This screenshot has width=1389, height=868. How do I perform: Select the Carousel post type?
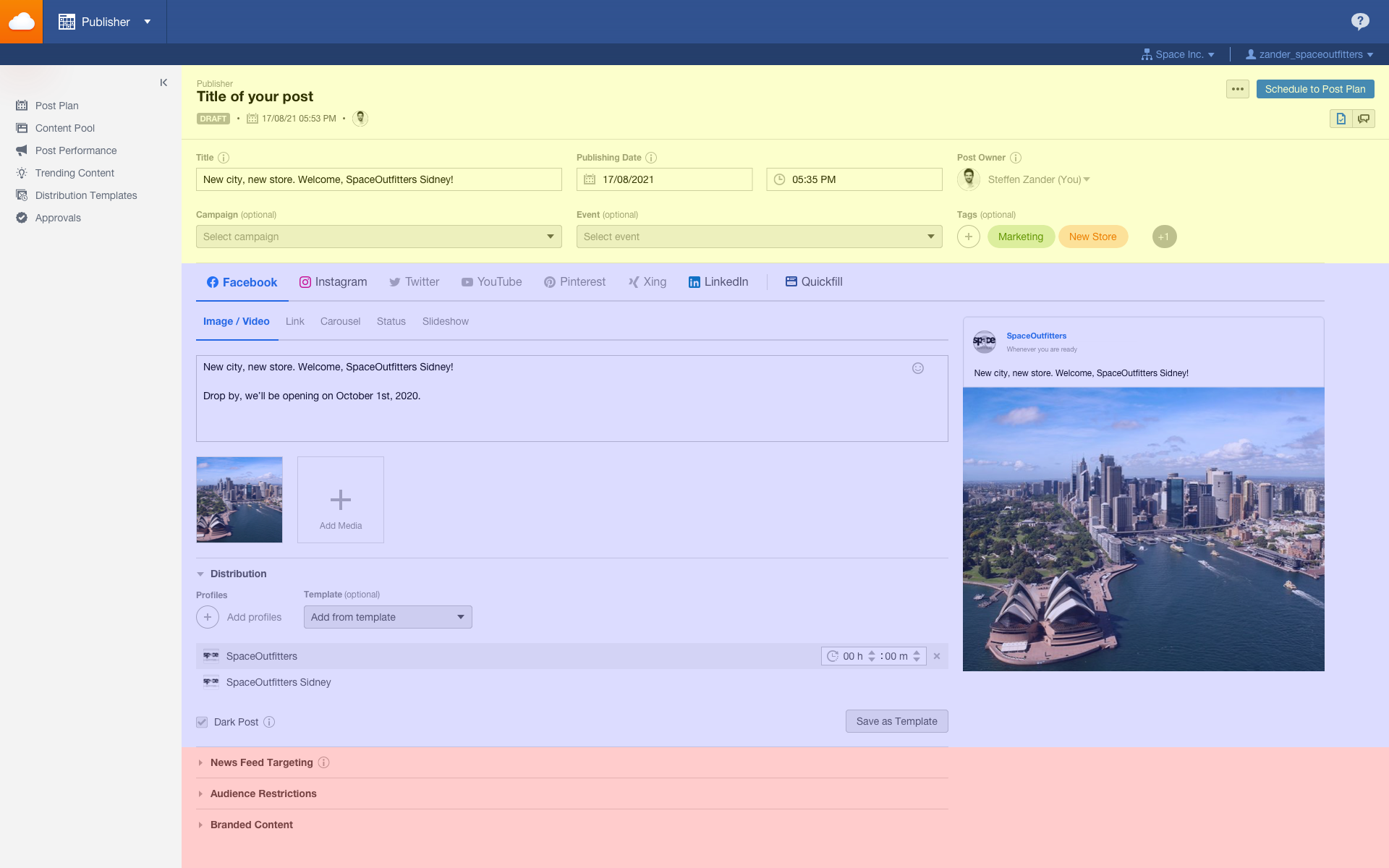(340, 322)
